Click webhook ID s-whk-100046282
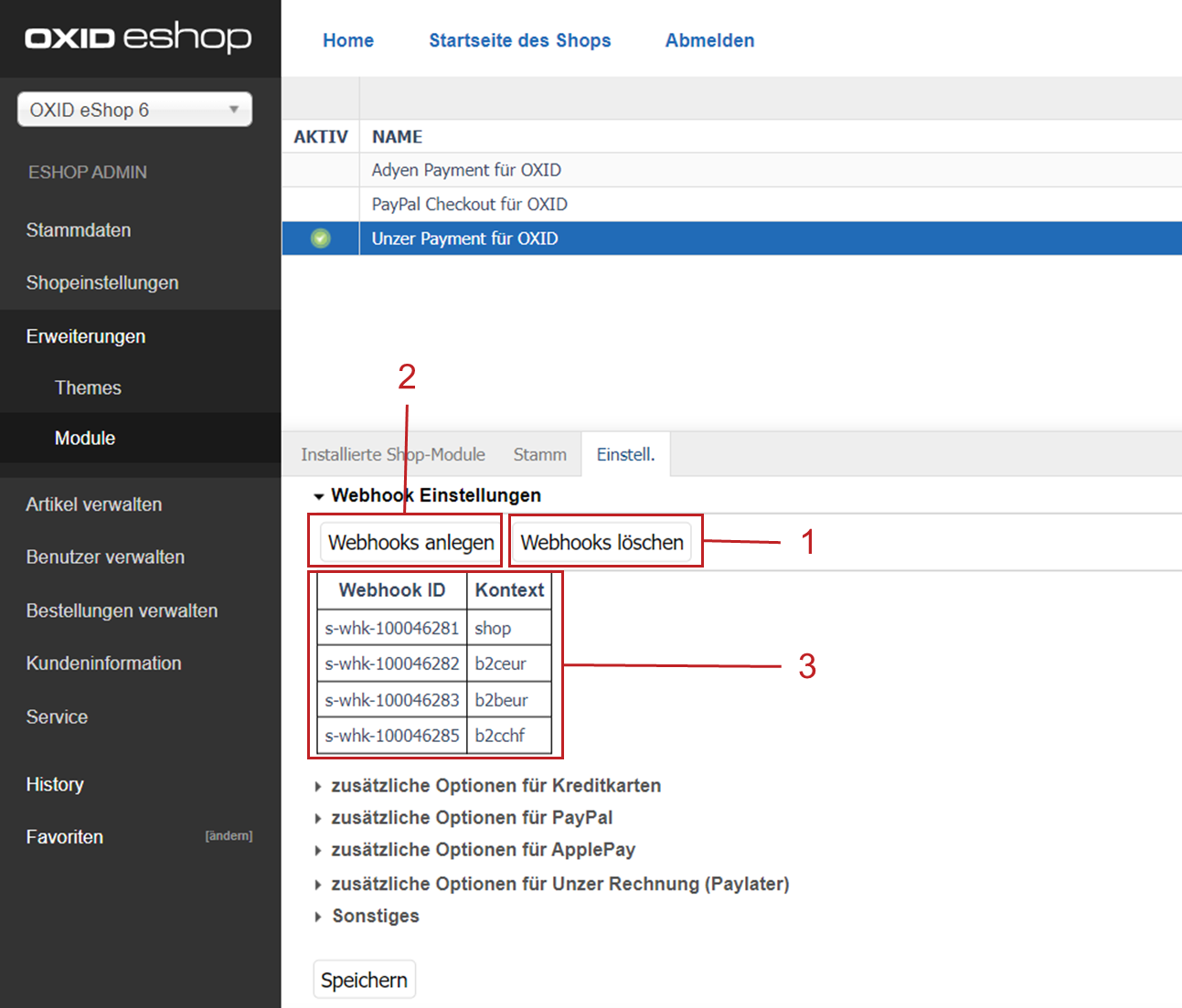1182x1008 pixels. tap(392, 663)
